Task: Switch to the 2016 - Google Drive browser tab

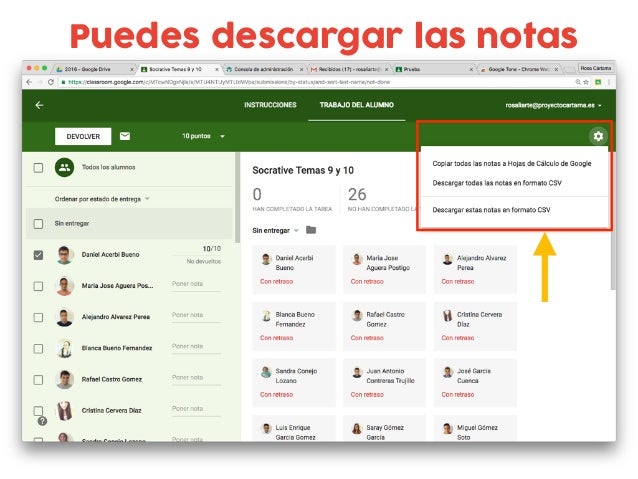Action: 95,69
